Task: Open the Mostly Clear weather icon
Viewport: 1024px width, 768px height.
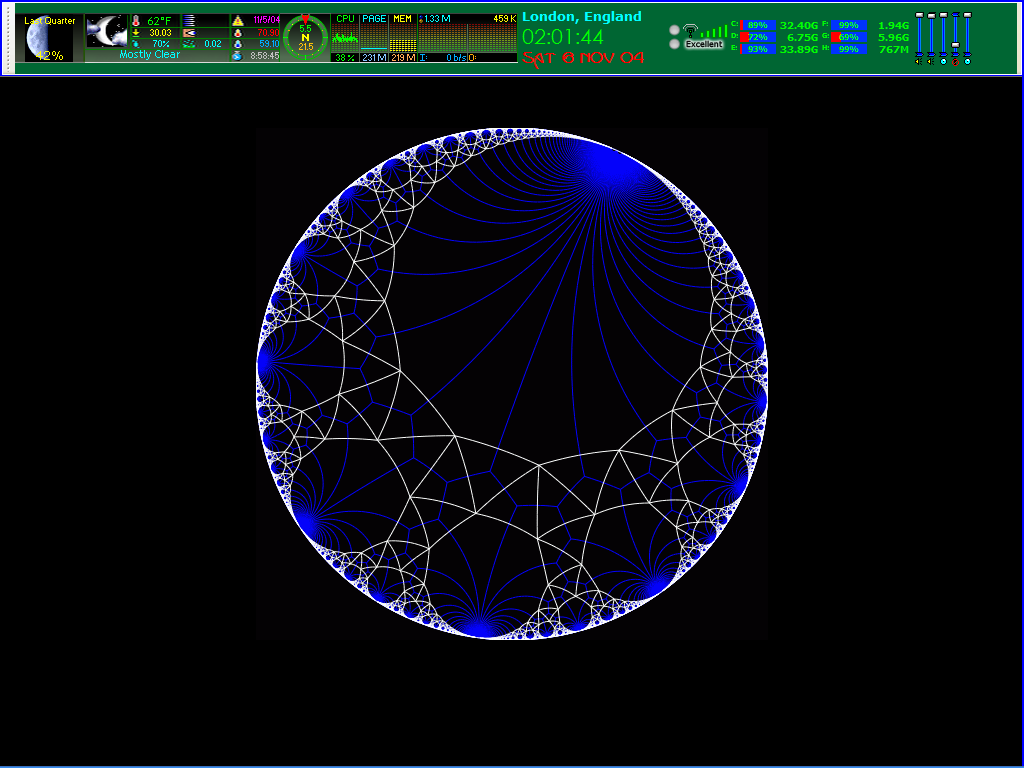Action: (x=106, y=32)
